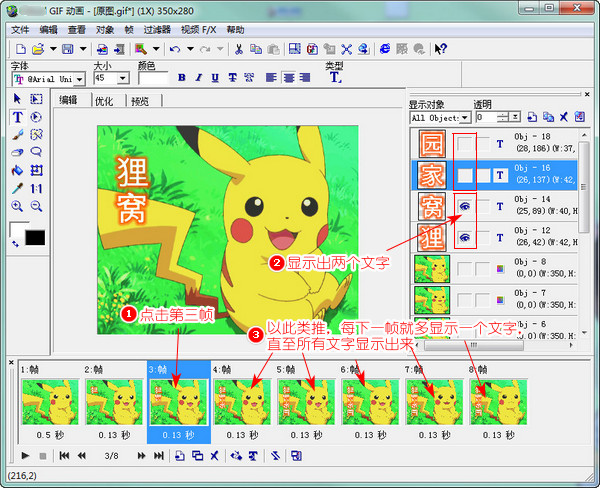This screenshot has height=488, width=600.
Task: Expand the wizard toolbar dropdown arrow
Action: pyautogui.click(x=156, y=49)
